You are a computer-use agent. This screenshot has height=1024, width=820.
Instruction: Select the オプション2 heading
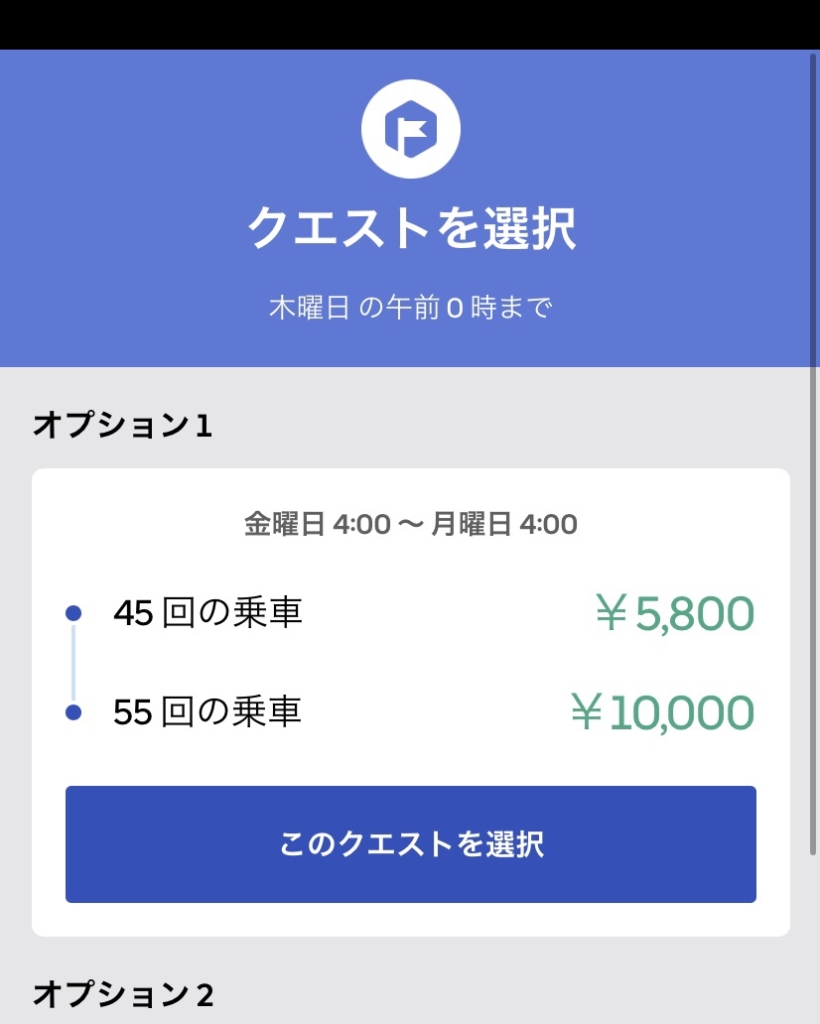tap(122, 994)
